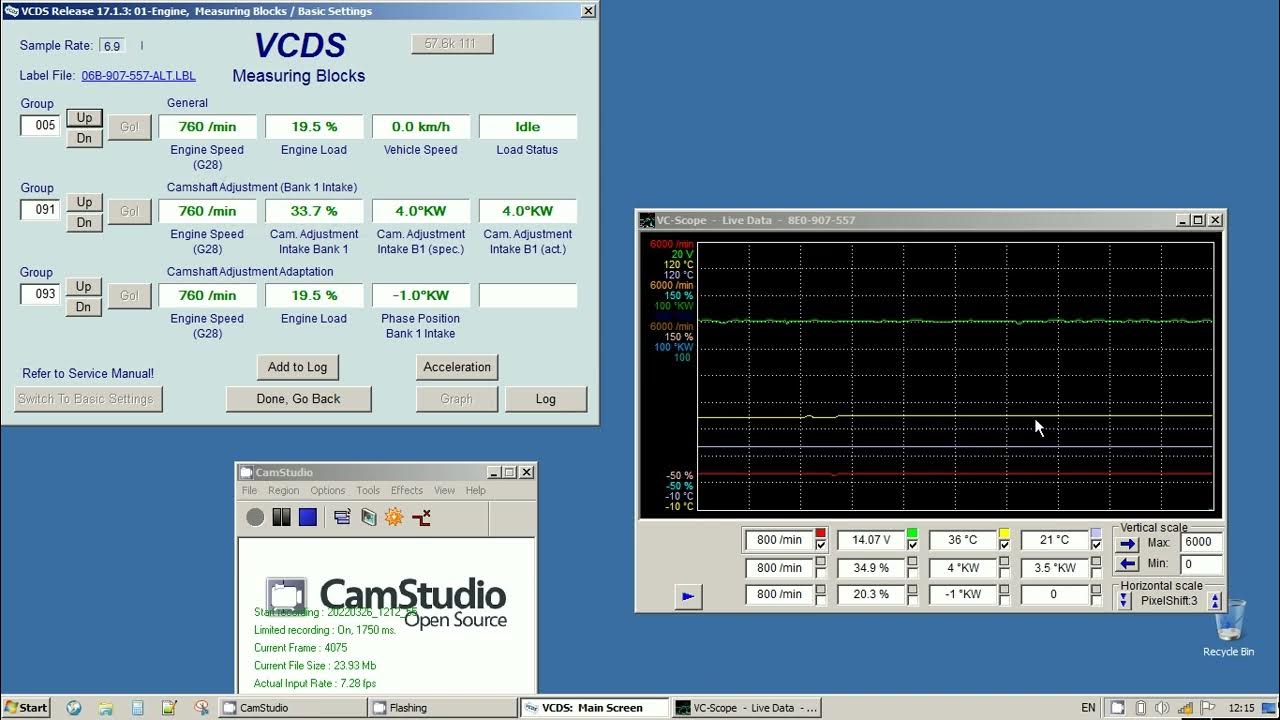
Task: Switch to the Flashing taskbar window
Action: click(443, 707)
